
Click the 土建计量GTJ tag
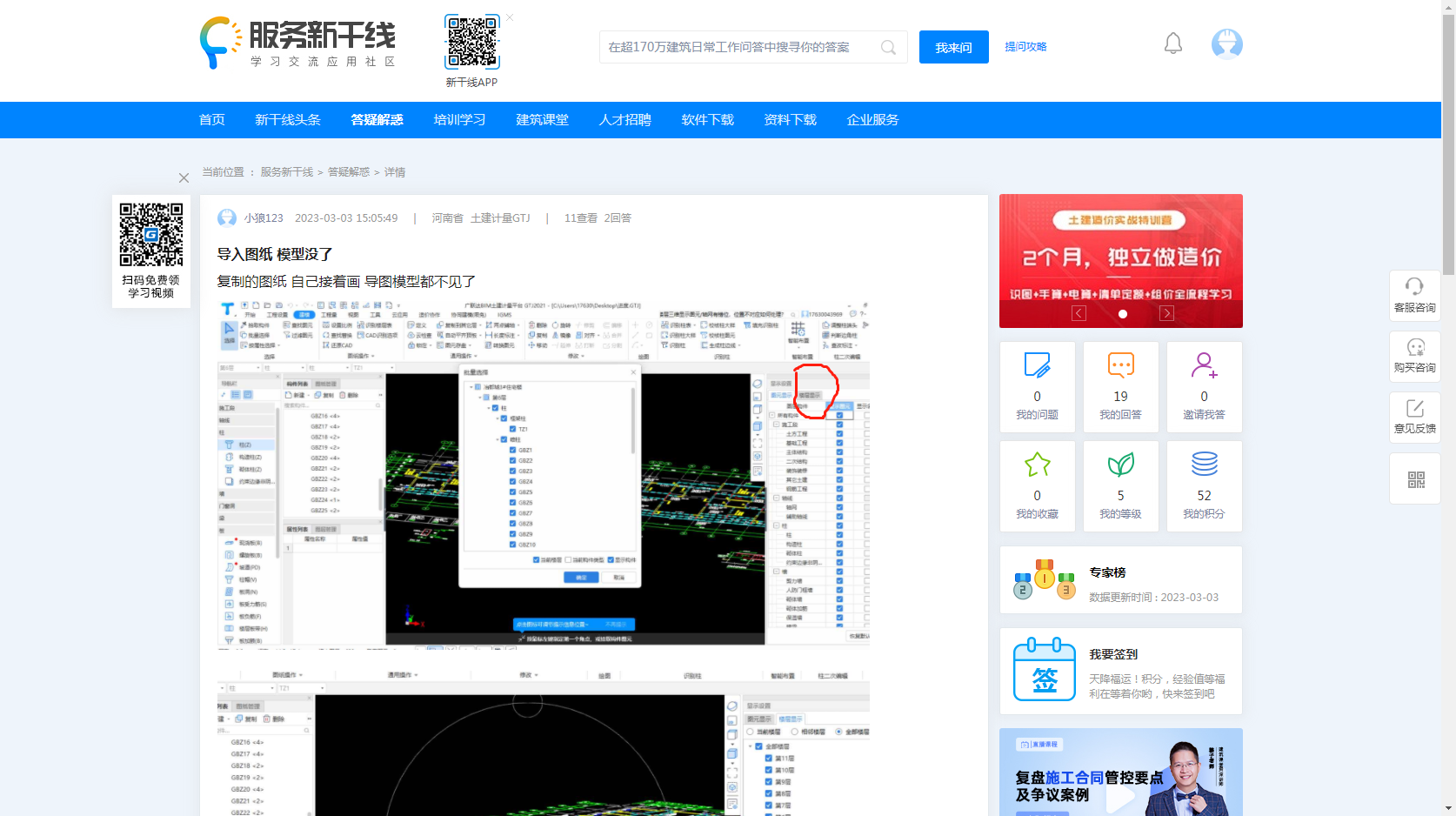pyautogui.click(x=500, y=218)
